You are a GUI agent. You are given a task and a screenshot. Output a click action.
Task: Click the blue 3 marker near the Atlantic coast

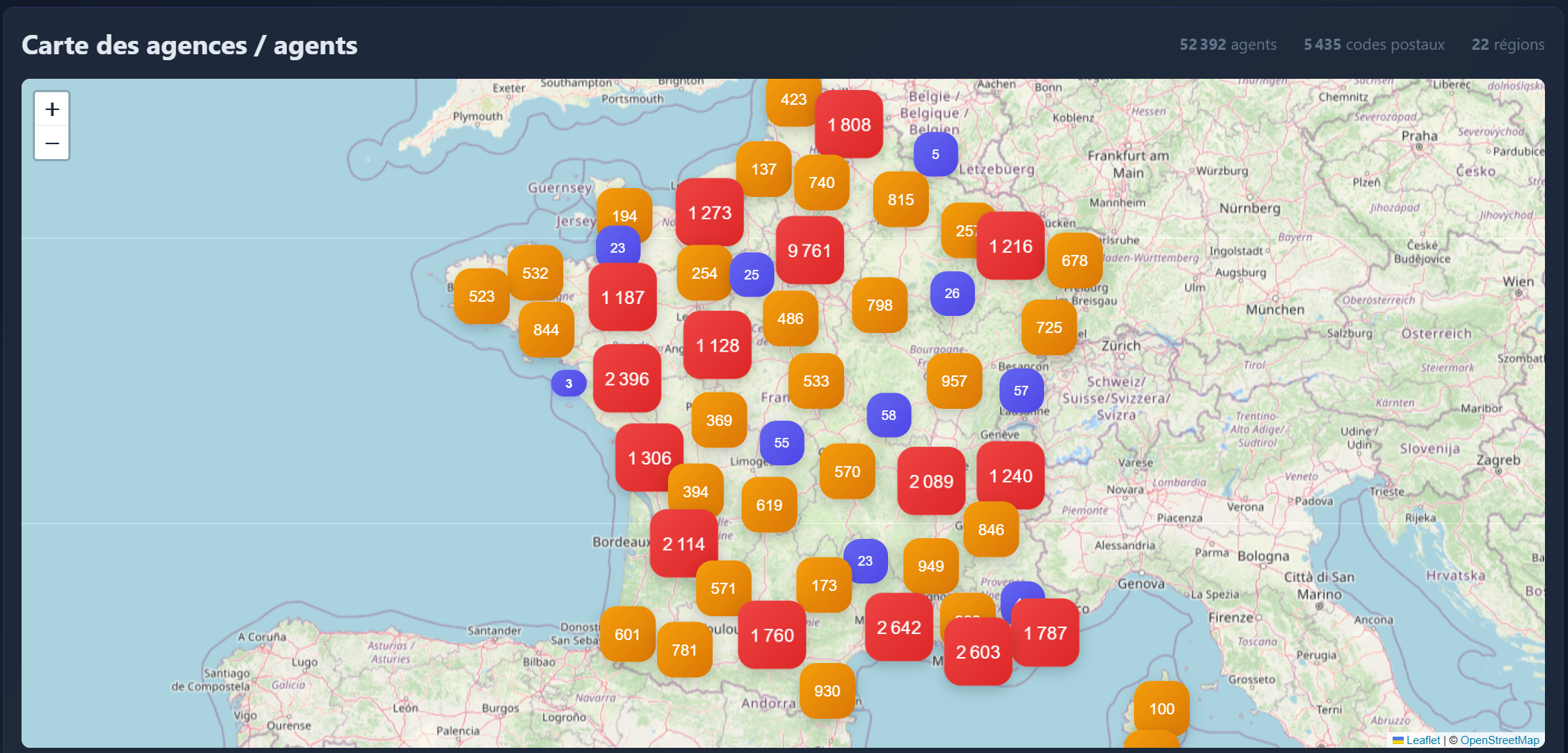568,384
